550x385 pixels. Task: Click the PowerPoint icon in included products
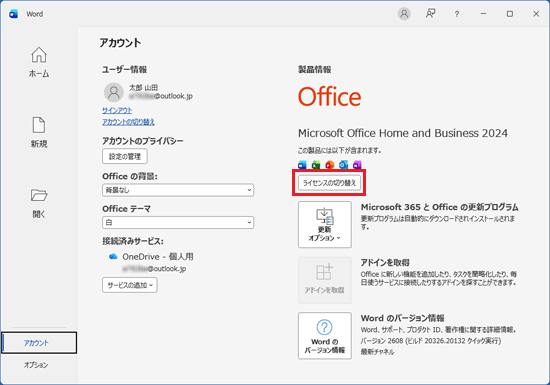[x=330, y=164]
